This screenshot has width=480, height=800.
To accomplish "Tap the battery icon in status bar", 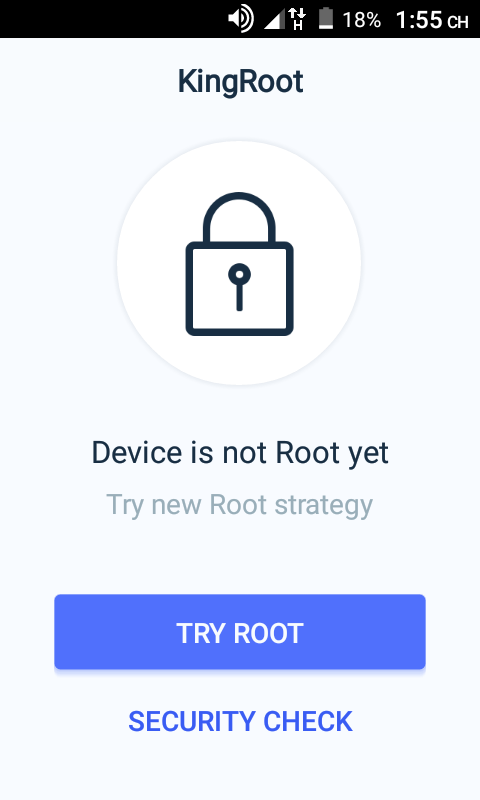I will (325, 19).
